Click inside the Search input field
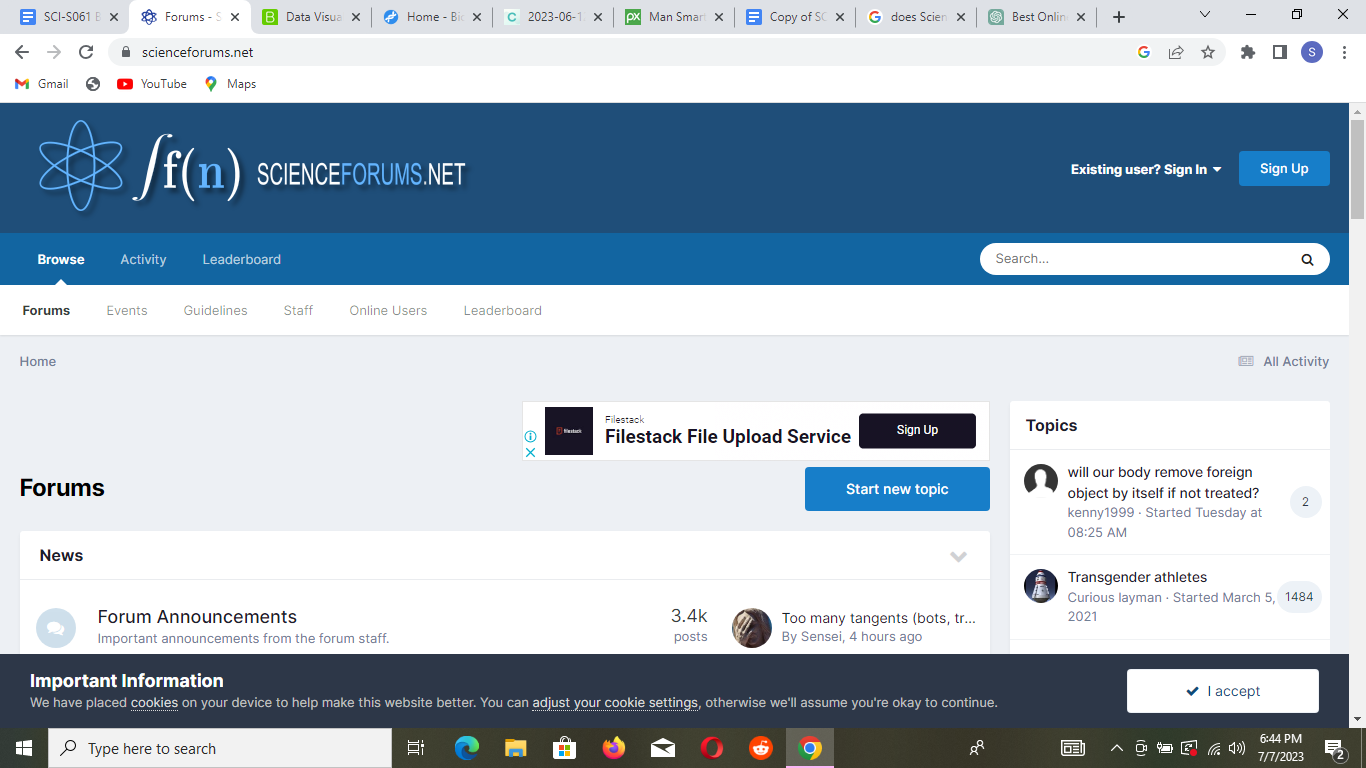 [1120, 258]
